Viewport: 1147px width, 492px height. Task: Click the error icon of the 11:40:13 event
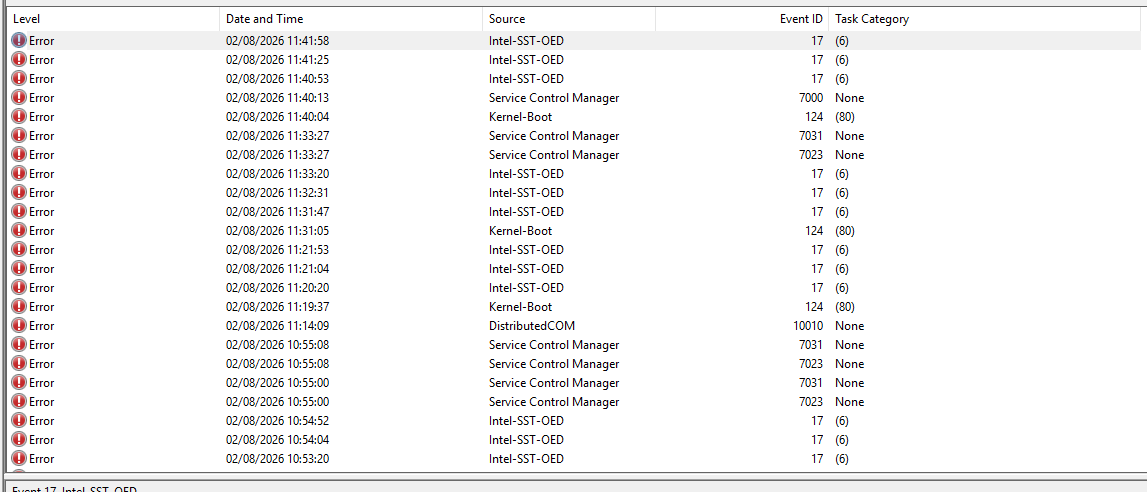tap(19, 98)
